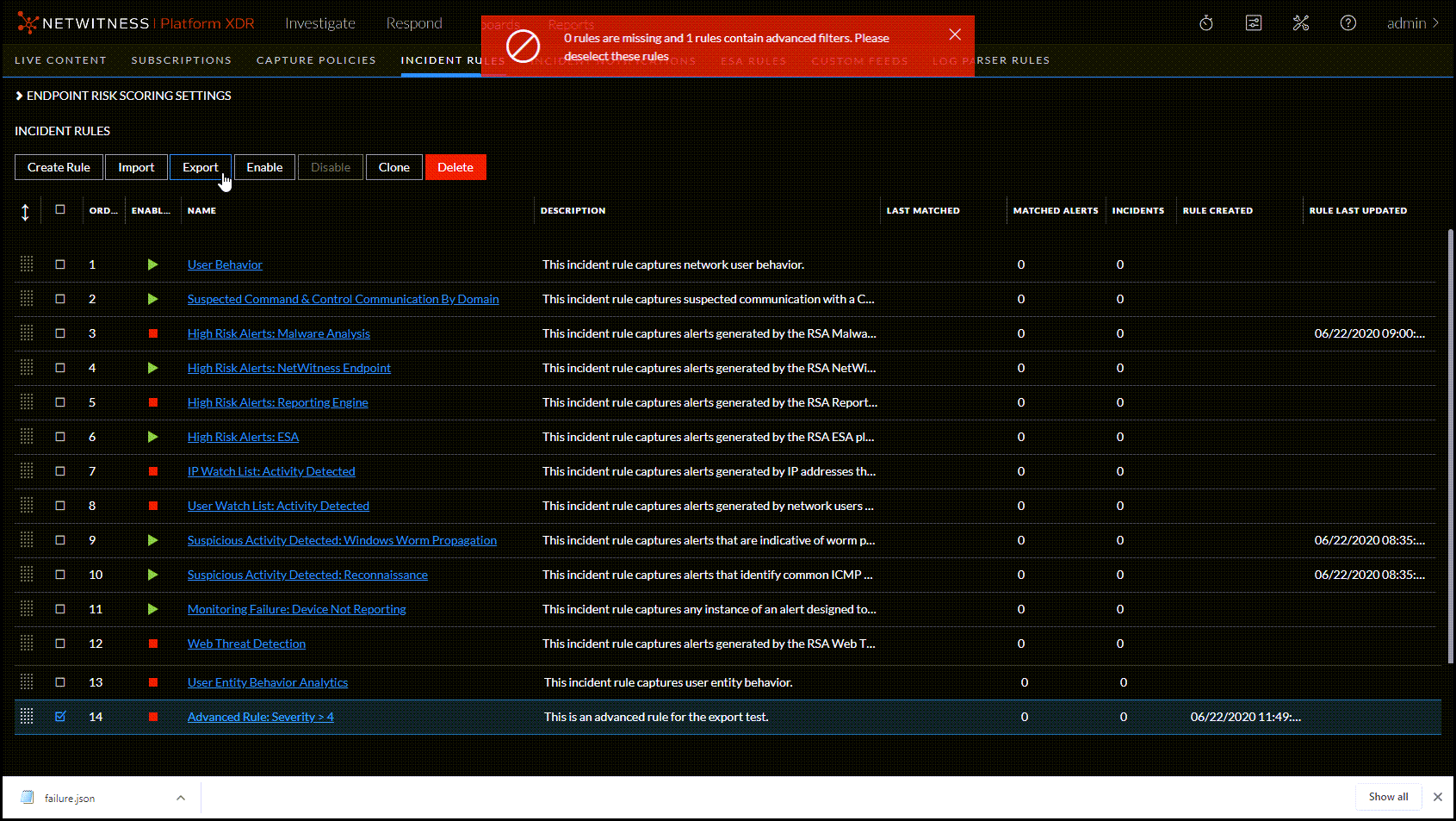The image size is (1456, 821).
Task: Check the checkbox for High Risk Alerts: ESA
Action: coord(59,437)
